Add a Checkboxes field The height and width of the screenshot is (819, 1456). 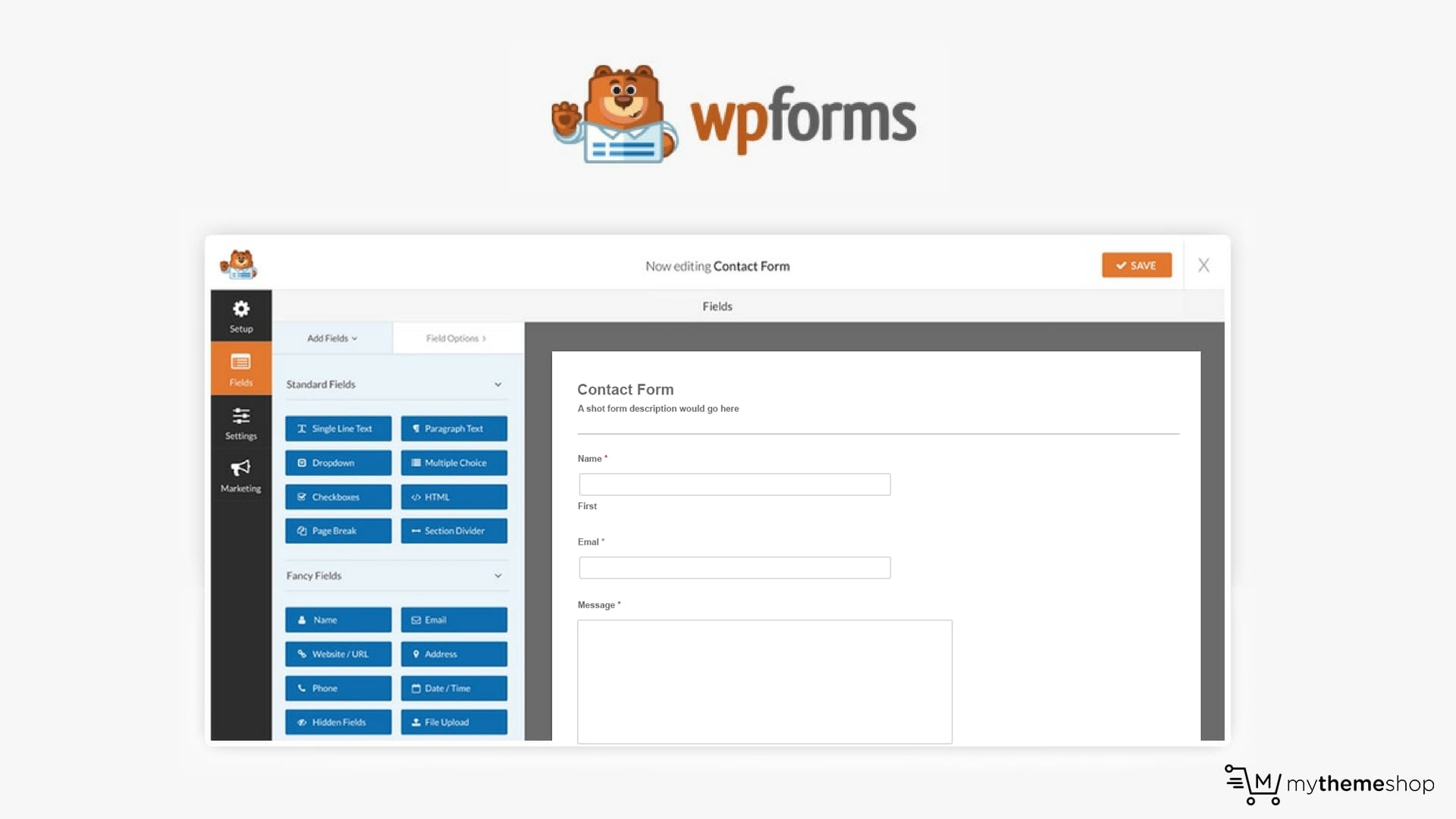pyautogui.click(x=338, y=497)
